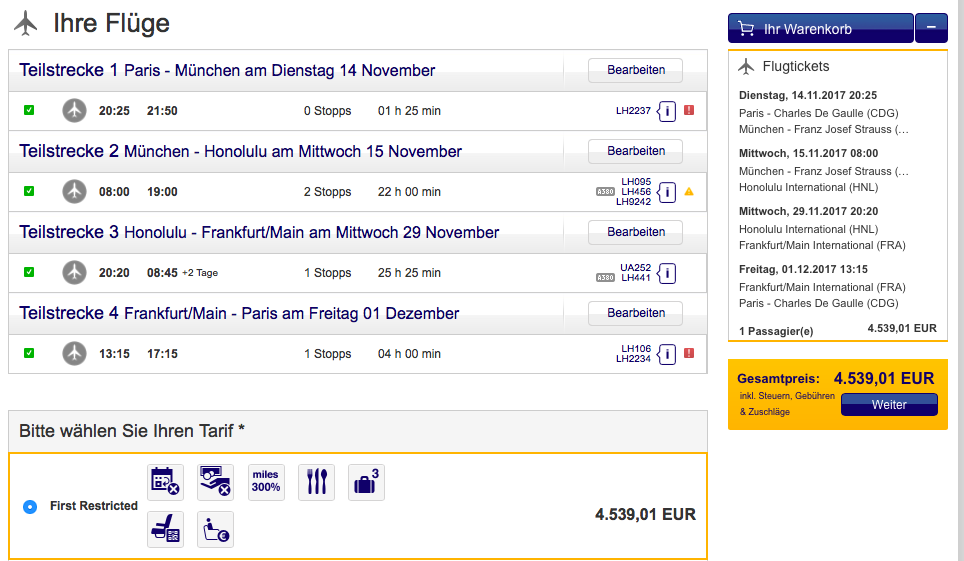Image resolution: width=964 pixels, height=561 pixels.
Task: Click yellow warning triangle on Teilstrecke 2
Action: (689, 191)
